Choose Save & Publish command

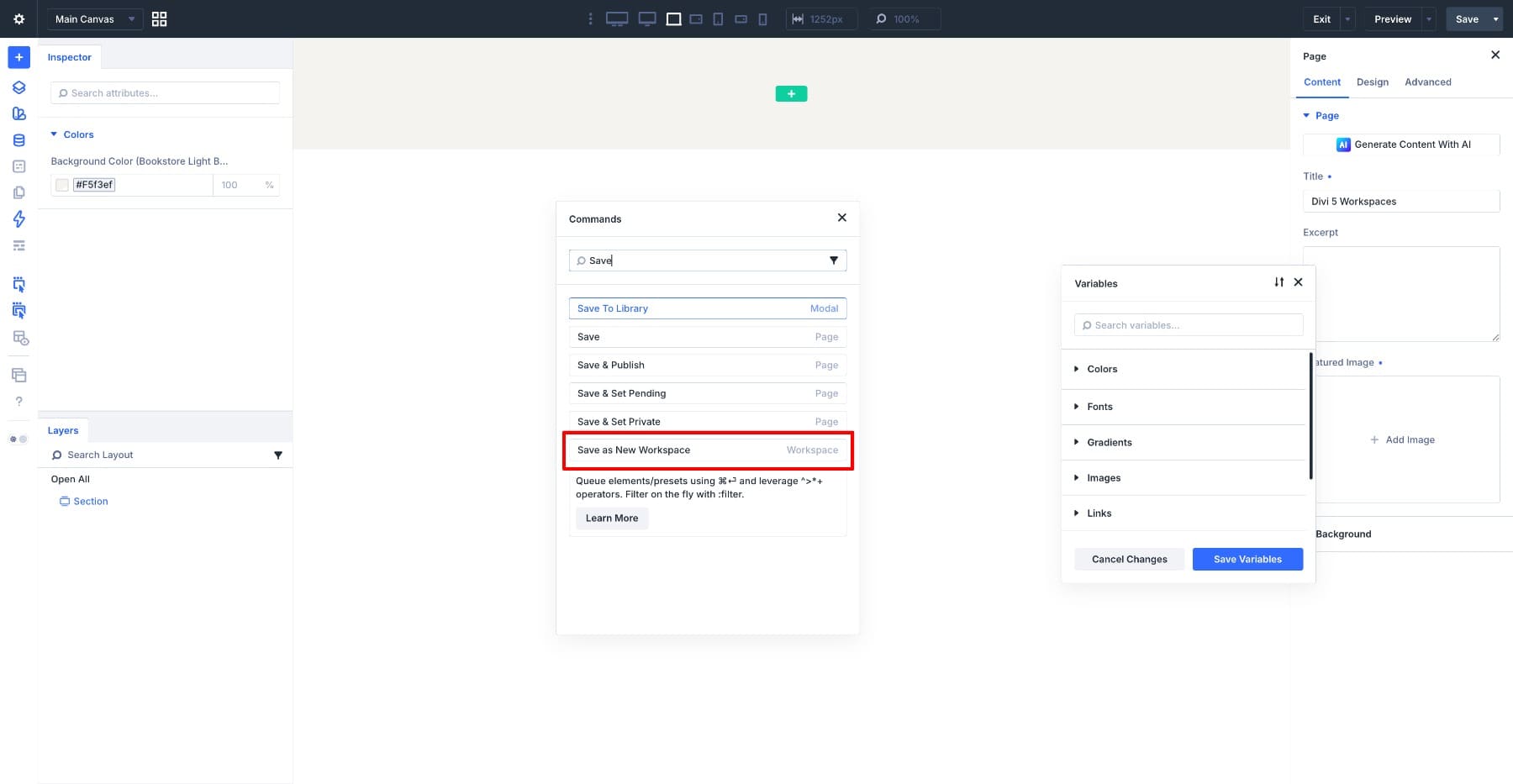click(x=708, y=365)
